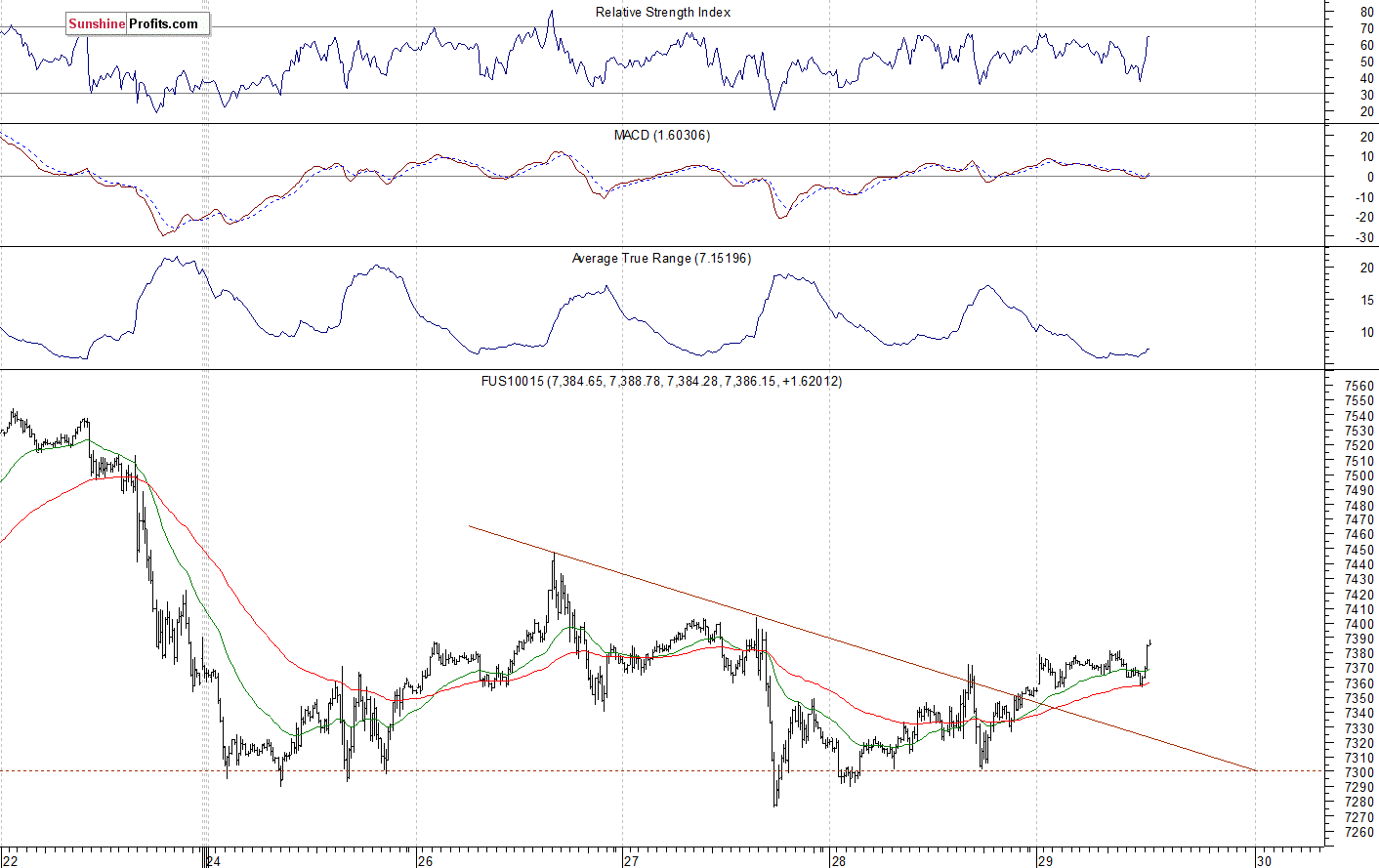1379x868 pixels.
Task: Click the 7530 price axis label
Action: point(1359,431)
